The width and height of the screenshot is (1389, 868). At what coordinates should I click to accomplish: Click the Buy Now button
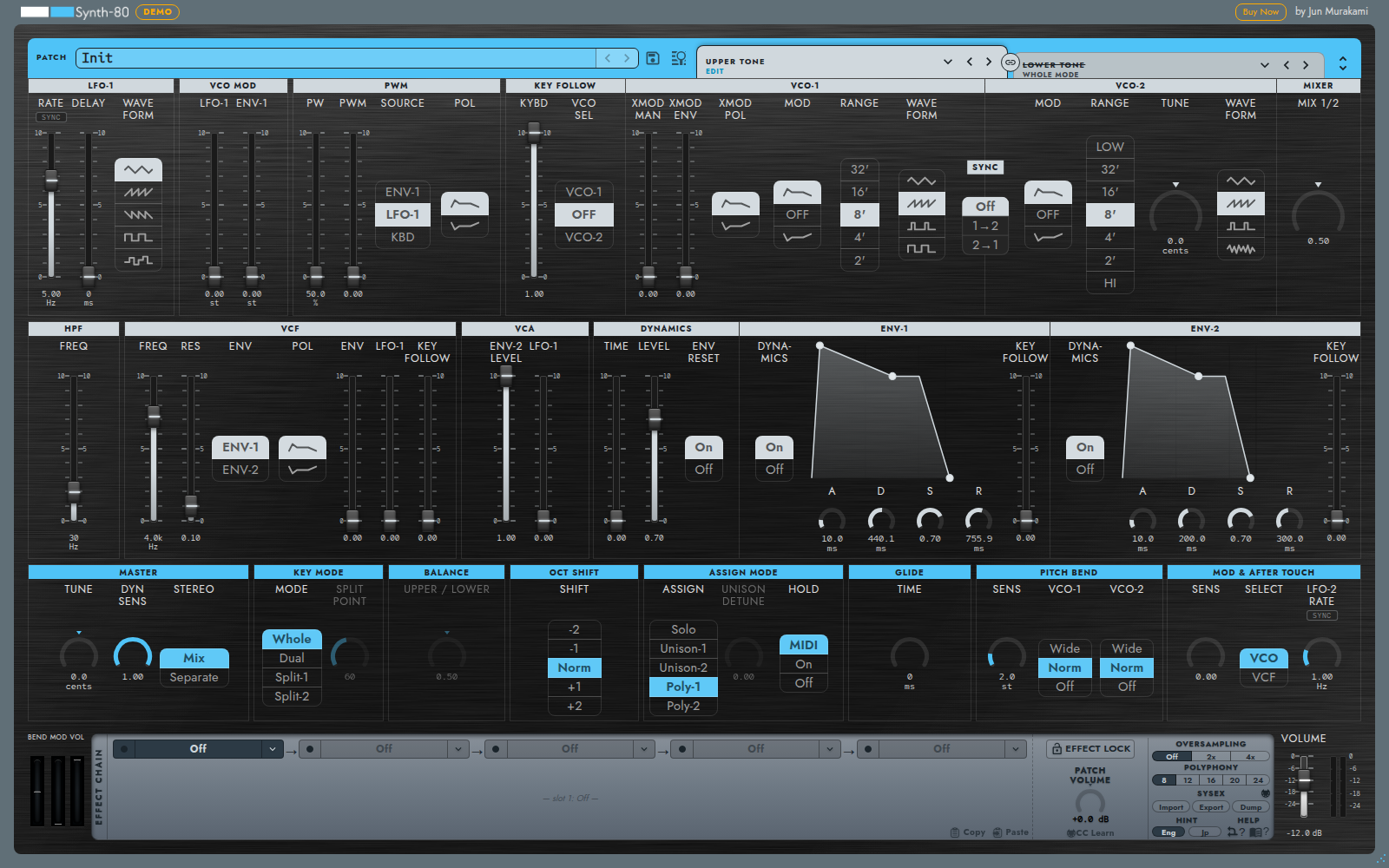(1261, 12)
